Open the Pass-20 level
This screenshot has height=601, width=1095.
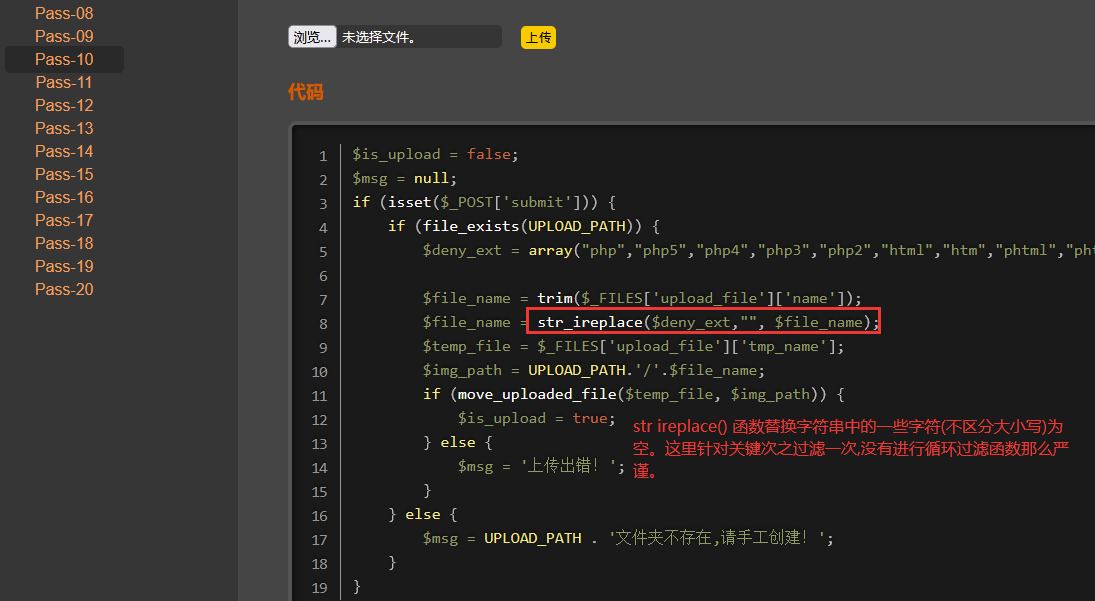64,290
